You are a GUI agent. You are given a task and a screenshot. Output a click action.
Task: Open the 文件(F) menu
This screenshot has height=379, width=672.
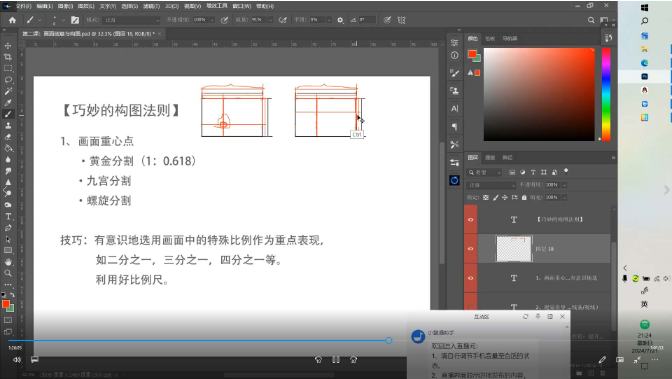[x=24, y=6]
